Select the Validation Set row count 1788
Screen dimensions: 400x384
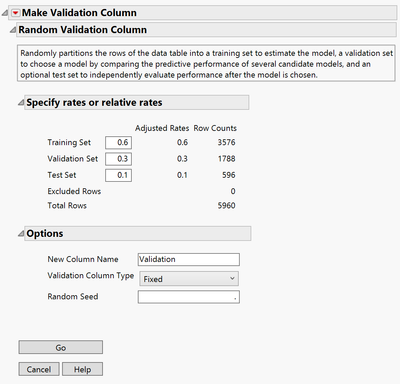click(x=226, y=159)
